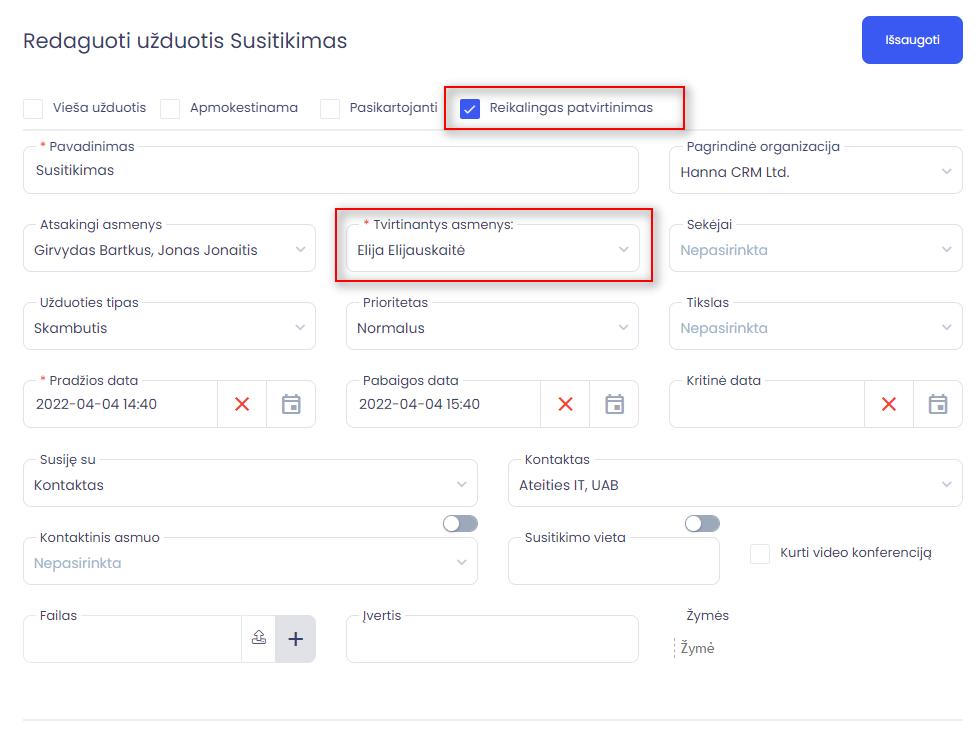Screen dimensions: 979x737
Task: Enable Kurti video konferenciją checkbox
Action: tap(760, 553)
